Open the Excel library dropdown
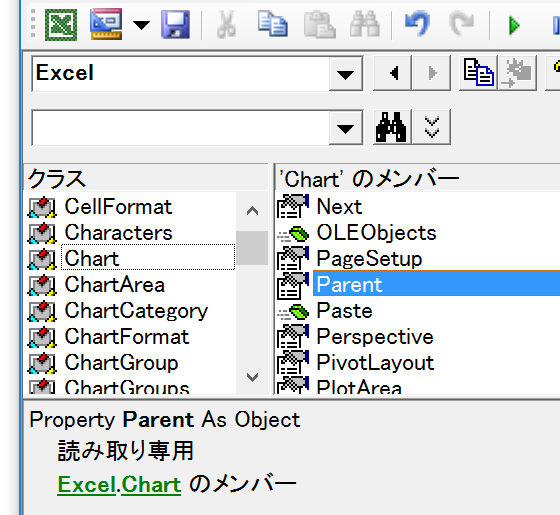Screen dimensions: 560x515 345,74
